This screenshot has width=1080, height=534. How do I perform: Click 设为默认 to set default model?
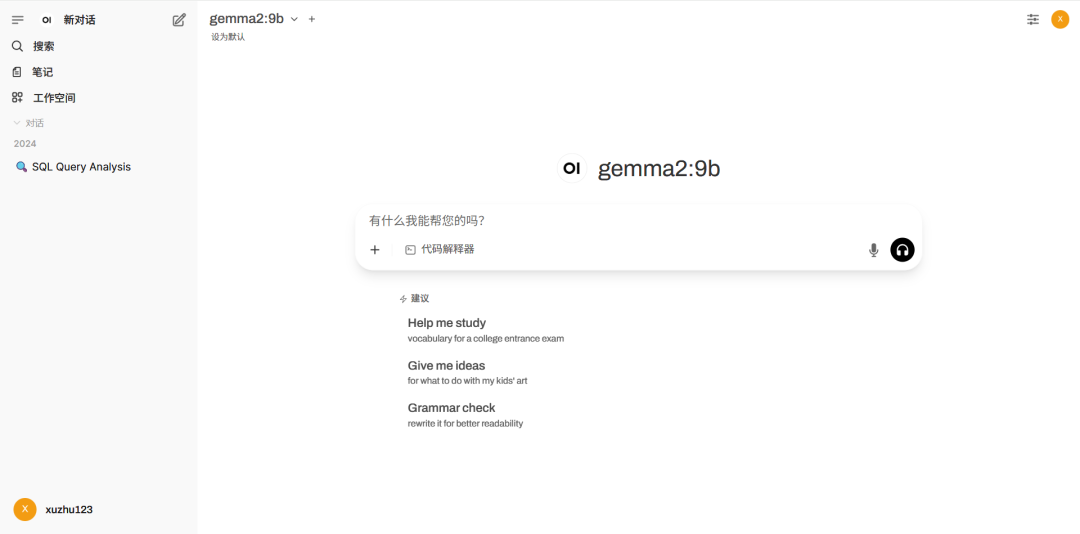pyautogui.click(x=228, y=37)
